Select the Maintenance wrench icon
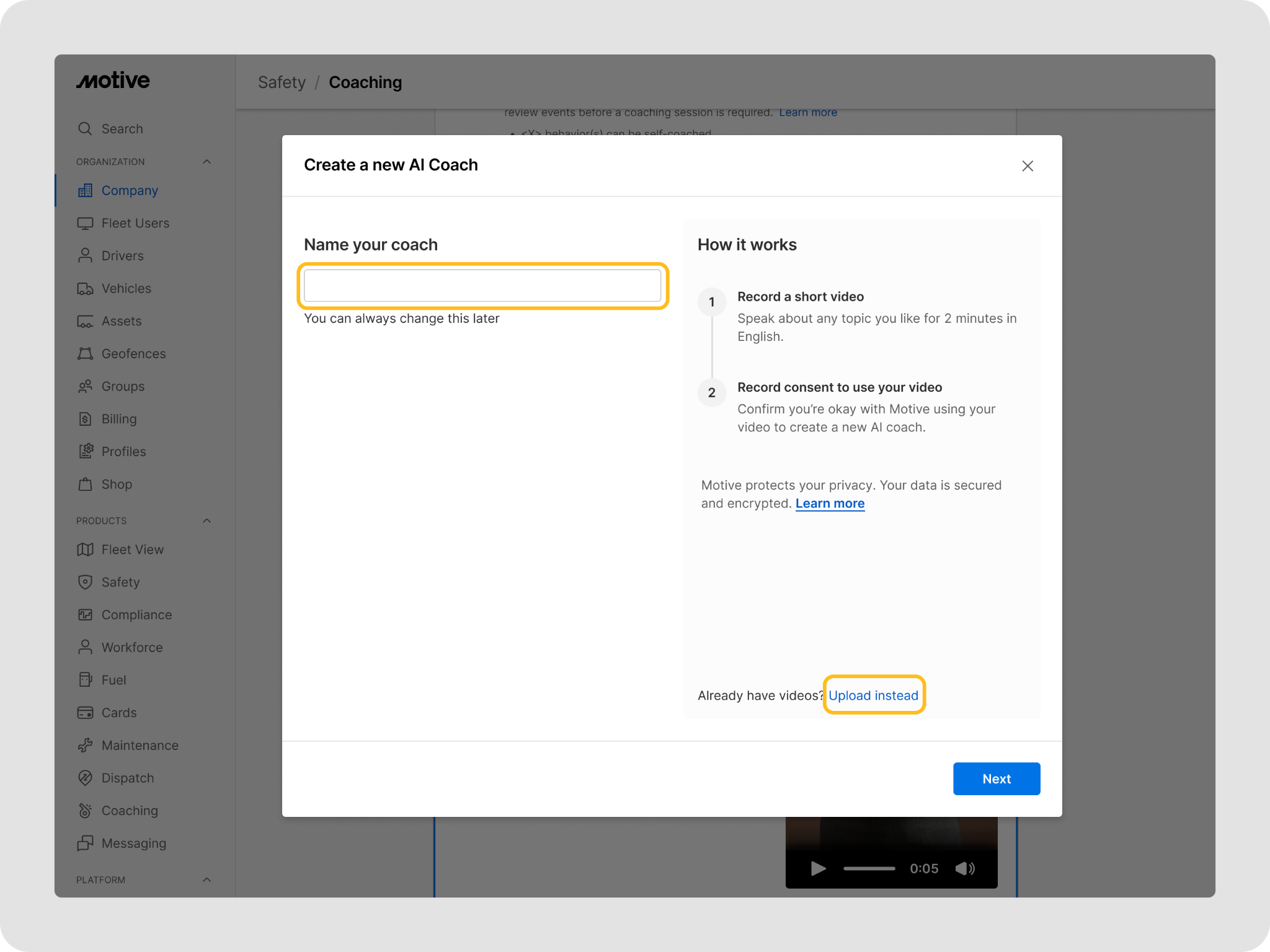Image resolution: width=1270 pixels, height=952 pixels. pos(85,745)
